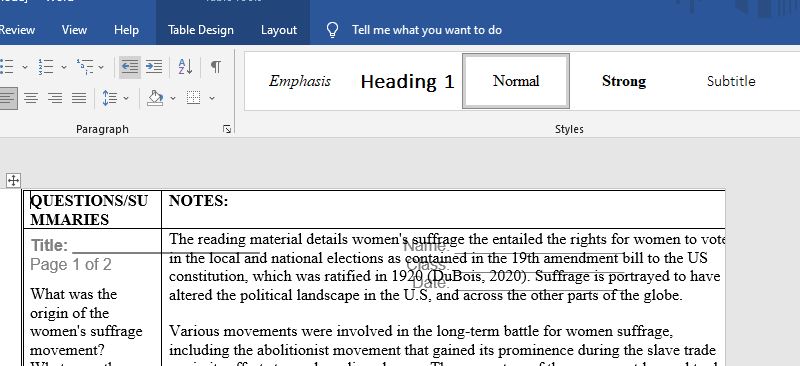Open Paragraph settings dialog launcher

[x=227, y=130]
